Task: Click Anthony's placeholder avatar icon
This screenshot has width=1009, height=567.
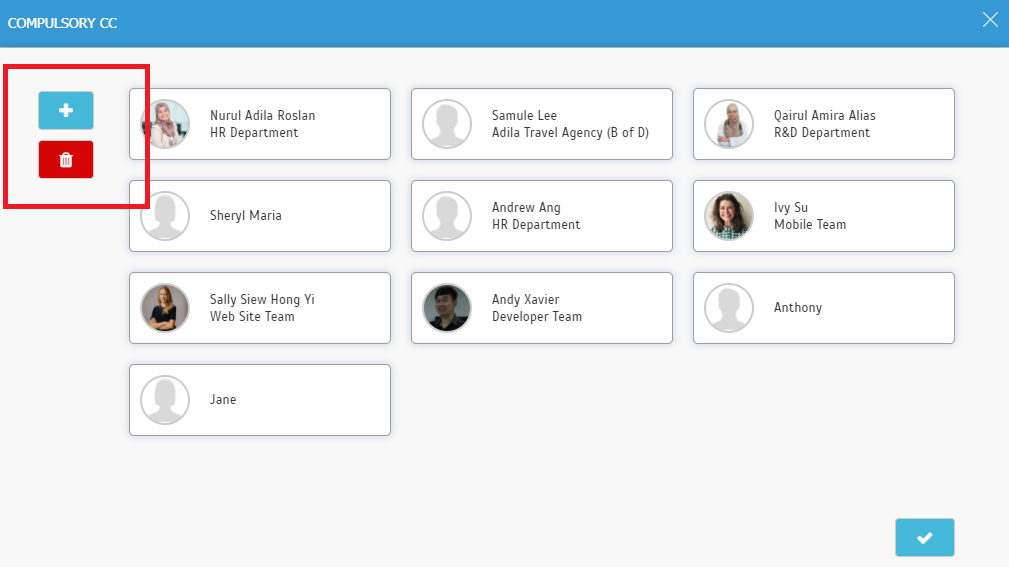Action: 729,308
